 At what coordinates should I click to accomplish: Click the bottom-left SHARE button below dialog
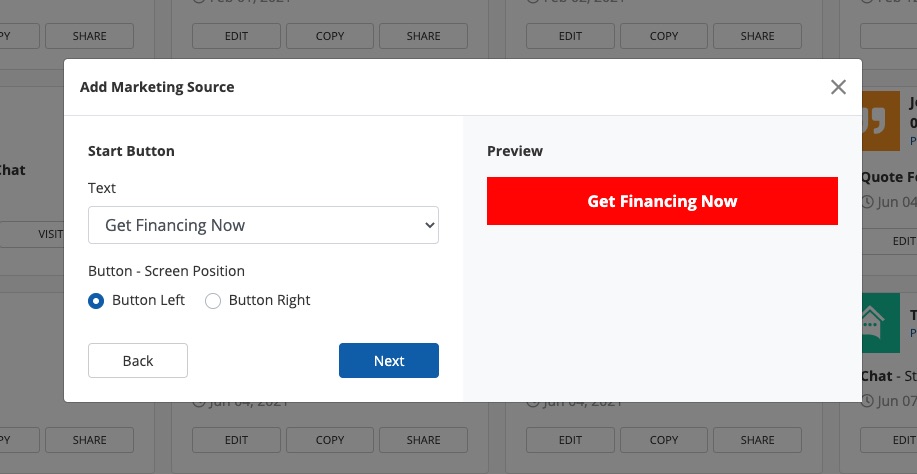pyautogui.click(x=89, y=440)
